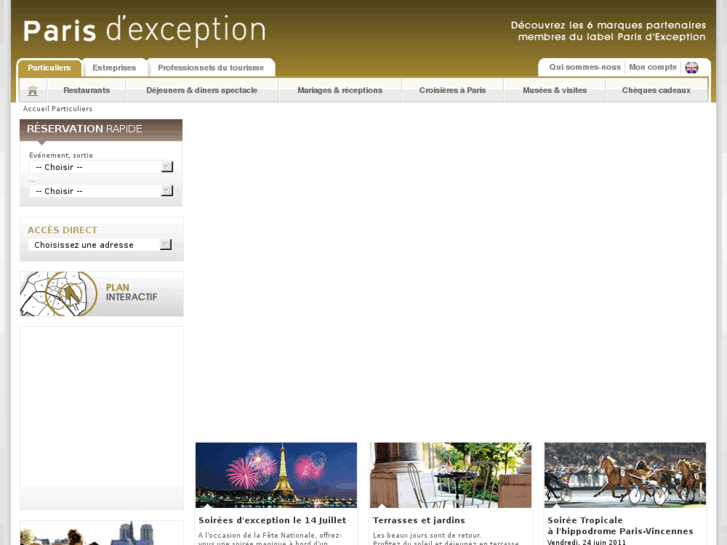Open the Plan Interactif map banner
This screenshot has height=545, width=727.
tap(102, 294)
